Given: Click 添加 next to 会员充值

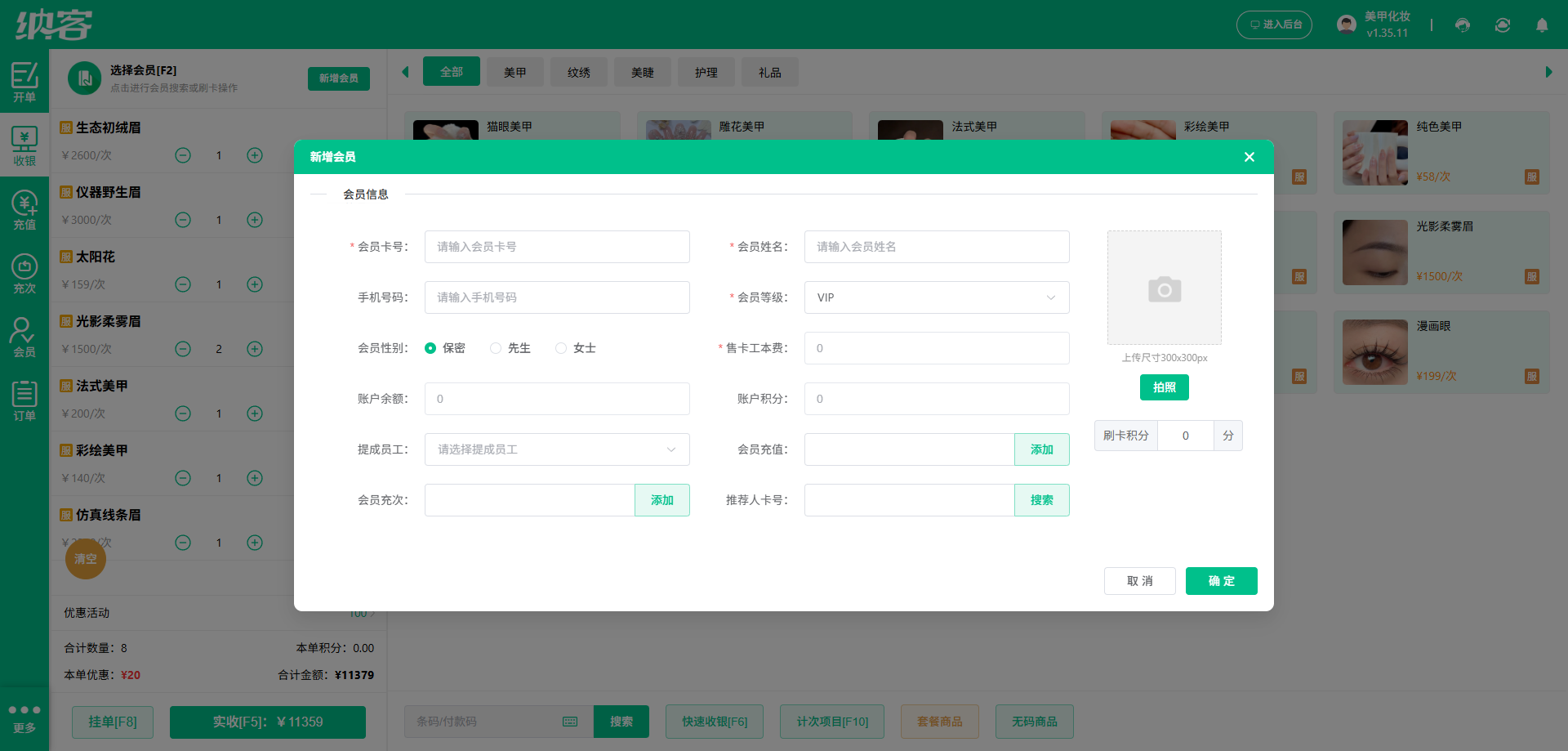Looking at the screenshot, I should pos(1042,449).
